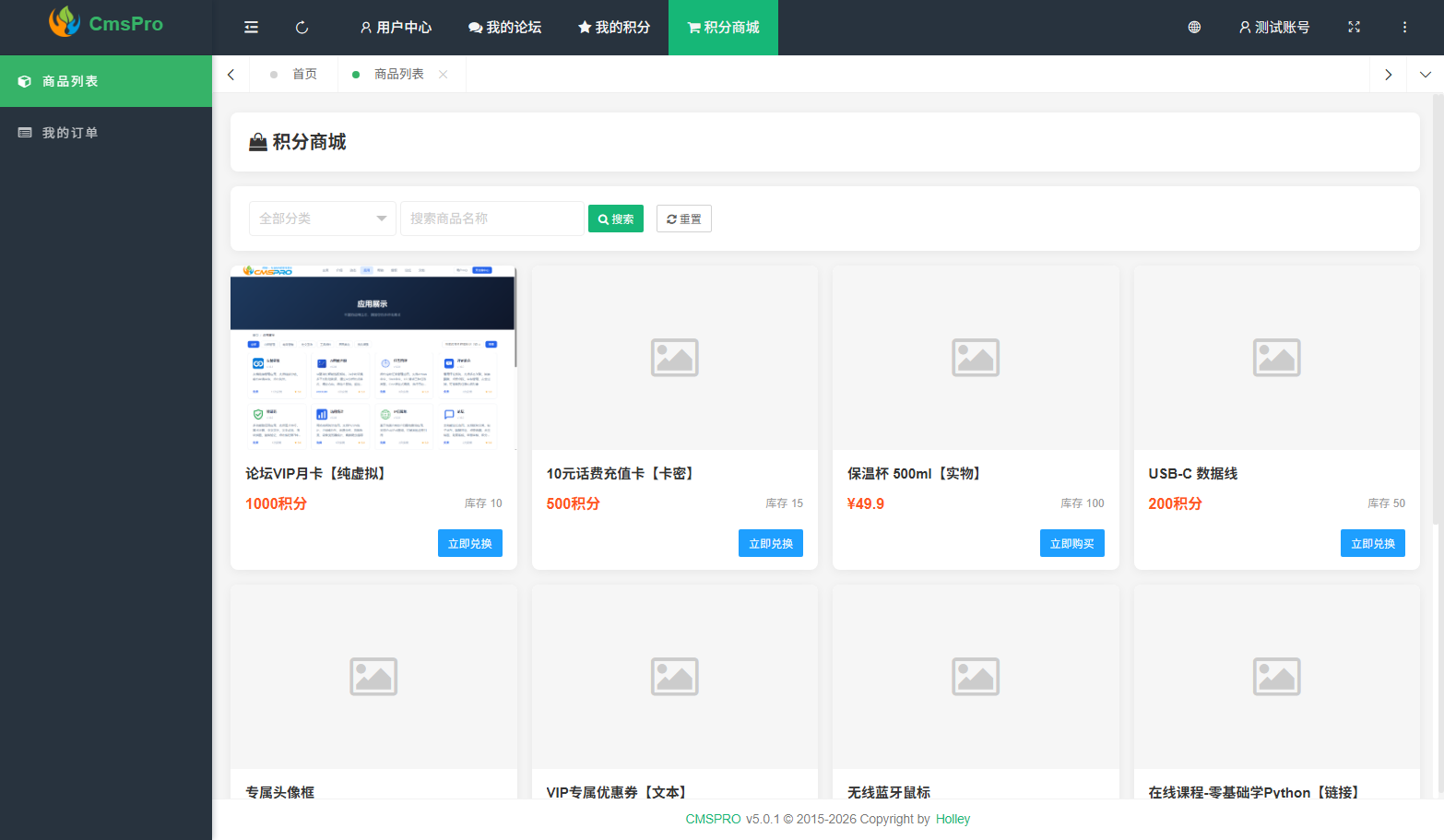Click the 10元话费充值卡 placeholder image

[675, 358]
